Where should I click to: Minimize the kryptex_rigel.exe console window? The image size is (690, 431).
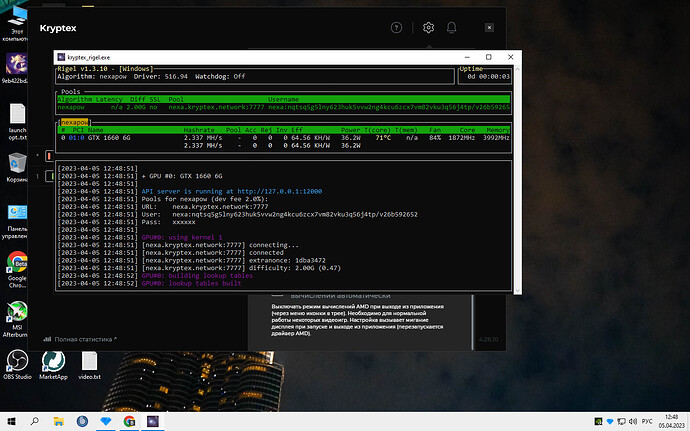467,57
